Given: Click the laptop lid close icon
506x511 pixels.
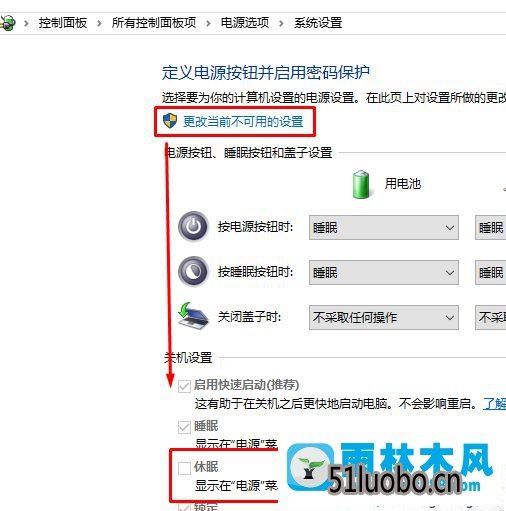Looking at the screenshot, I should 193,316.
